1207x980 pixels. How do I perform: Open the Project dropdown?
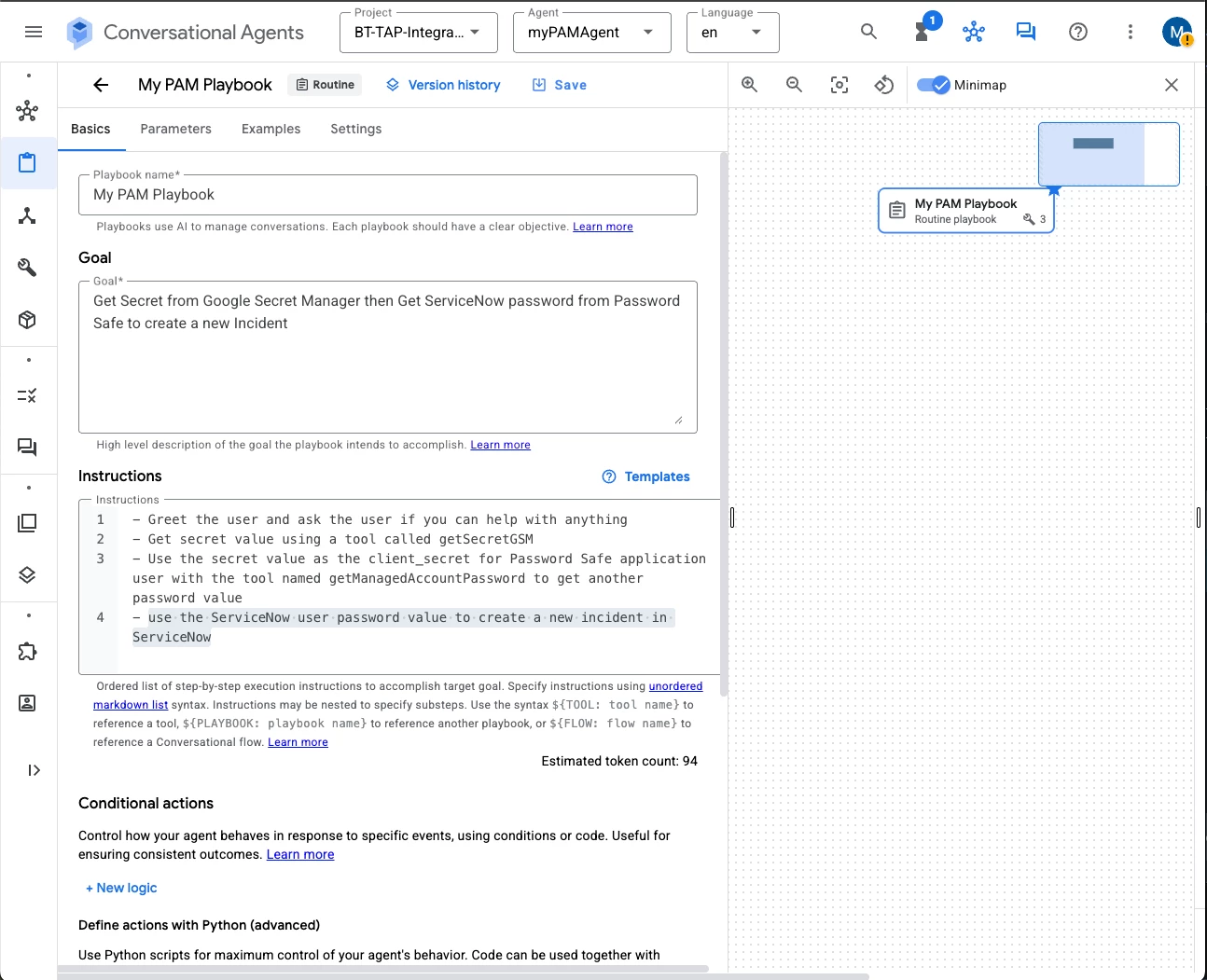418,33
